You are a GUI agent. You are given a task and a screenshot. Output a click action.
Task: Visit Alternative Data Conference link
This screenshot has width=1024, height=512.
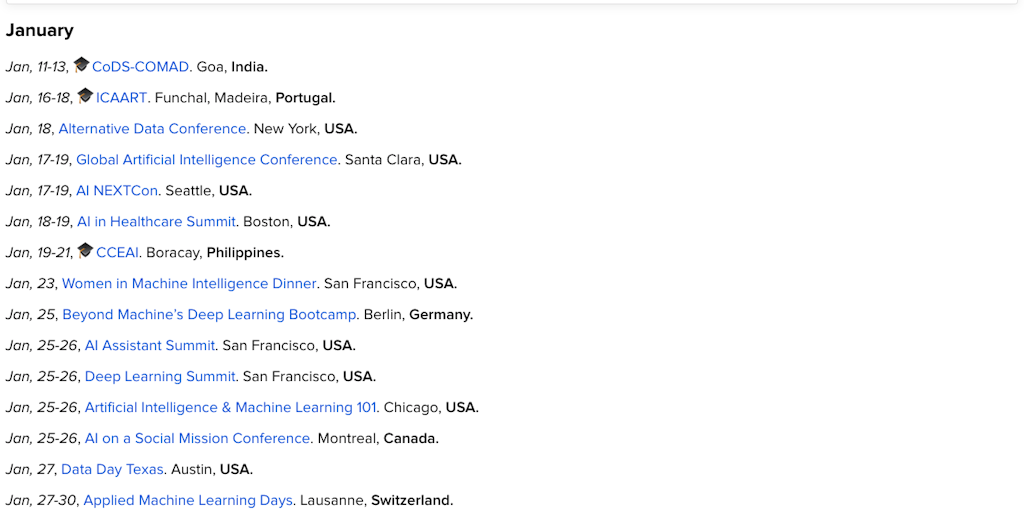tap(152, 129)
